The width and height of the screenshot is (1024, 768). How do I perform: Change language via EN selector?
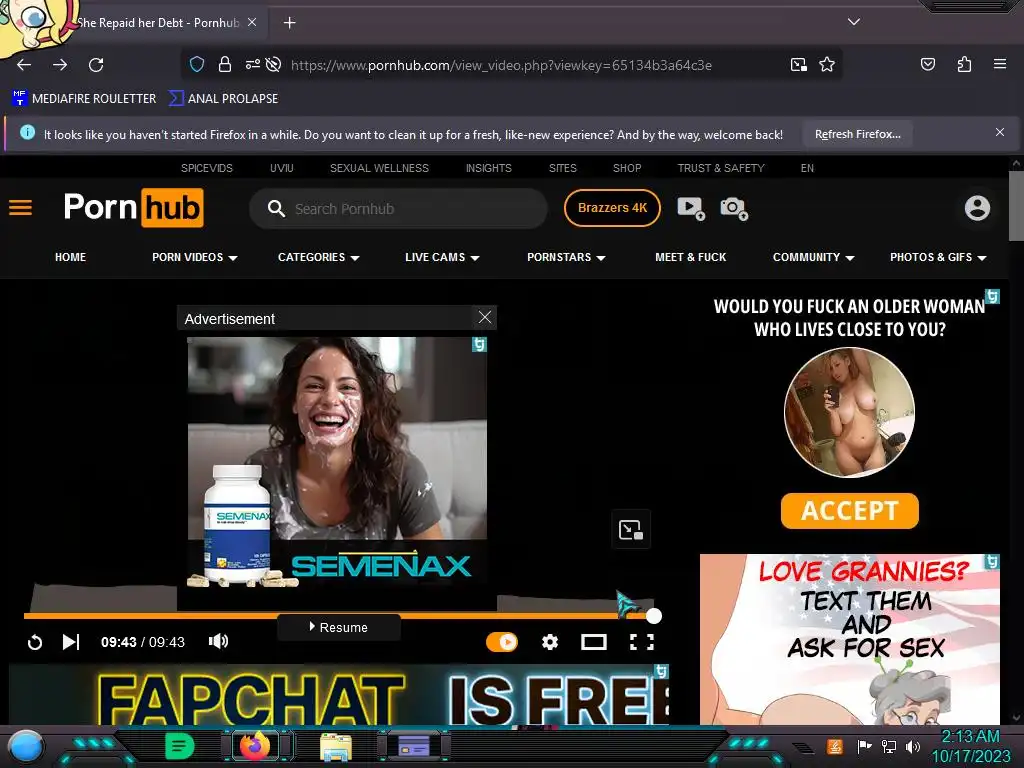click(x=807, y=168)
